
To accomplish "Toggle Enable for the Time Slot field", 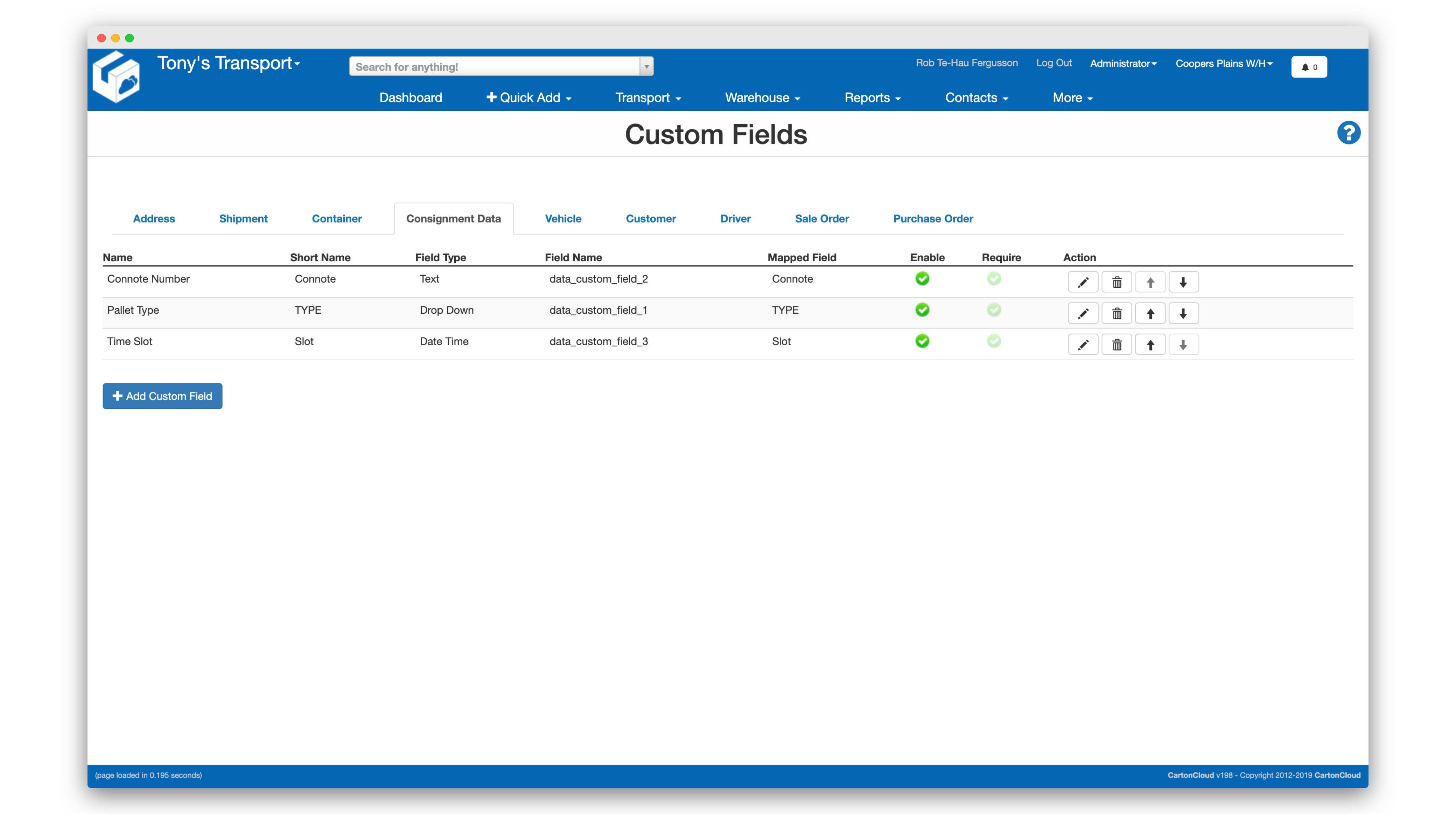I will coord(922,341).
